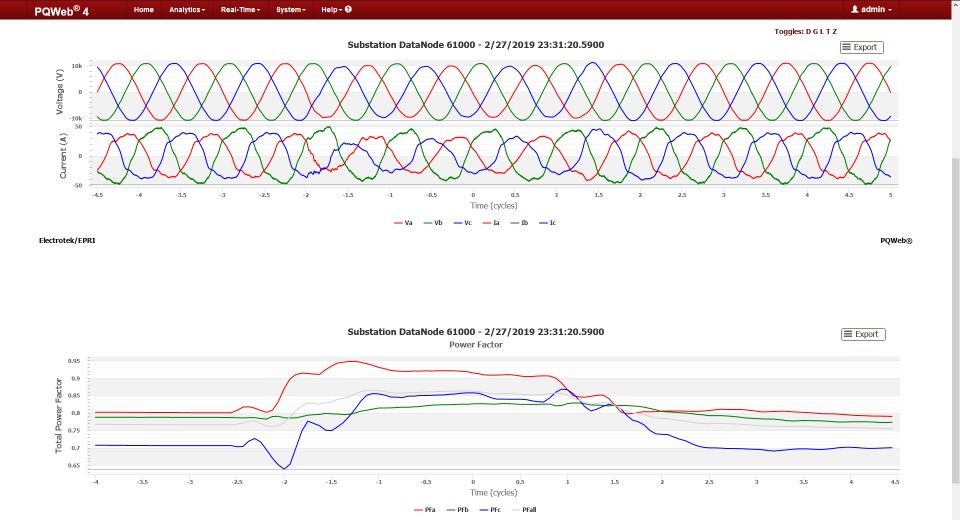Expand the Real-Time dropdown menu
The image size is (960, 520).
240,10
